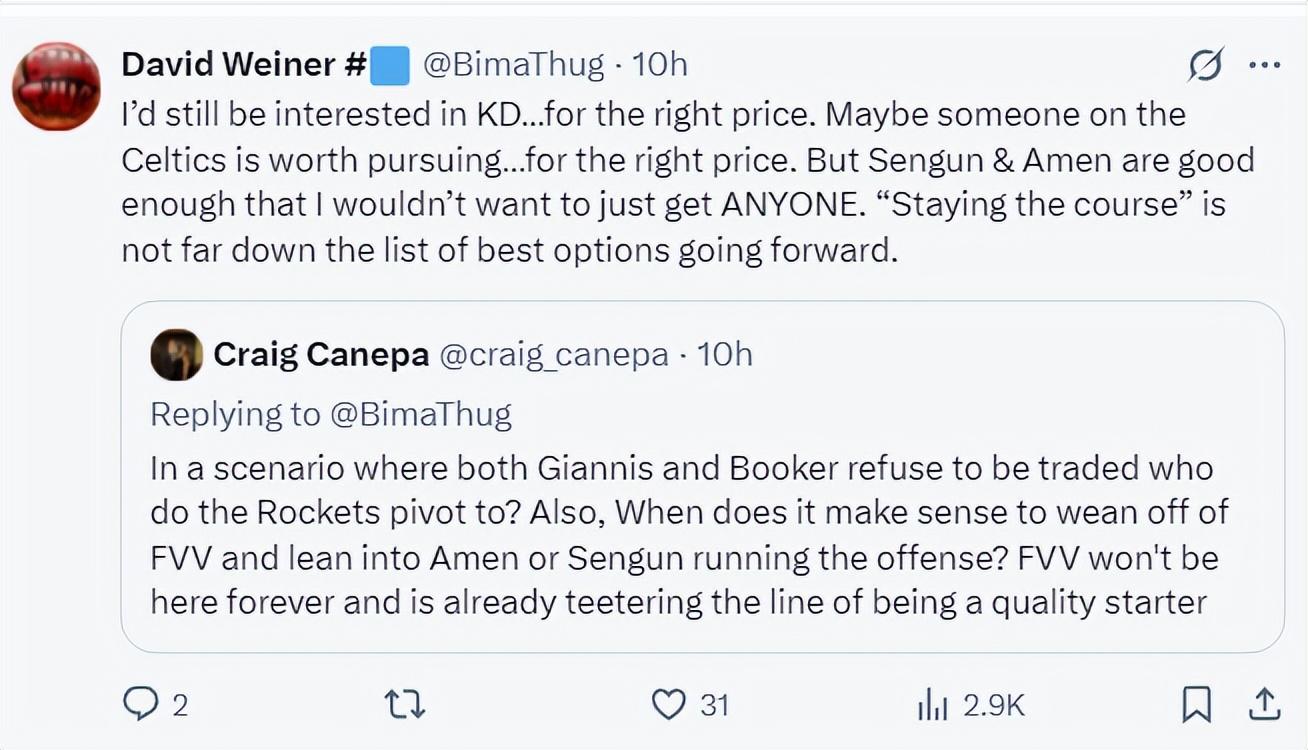The height and width of the screenshot is (750, 1308).
Task: Repost this tweet using the retweet icon
Action: (405, 705)
